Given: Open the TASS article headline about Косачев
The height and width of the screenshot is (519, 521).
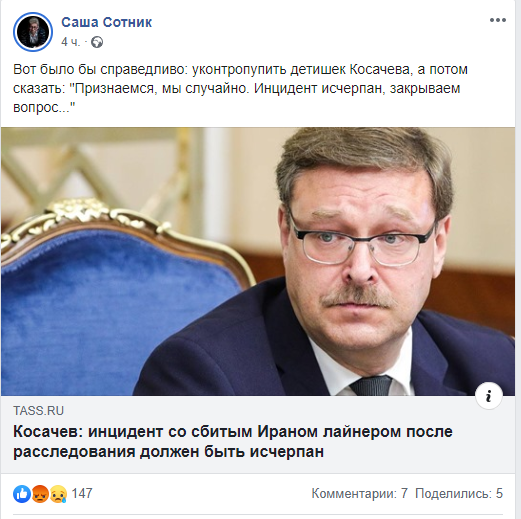Looking at the screenshot, I should click(x=233, y=442).
